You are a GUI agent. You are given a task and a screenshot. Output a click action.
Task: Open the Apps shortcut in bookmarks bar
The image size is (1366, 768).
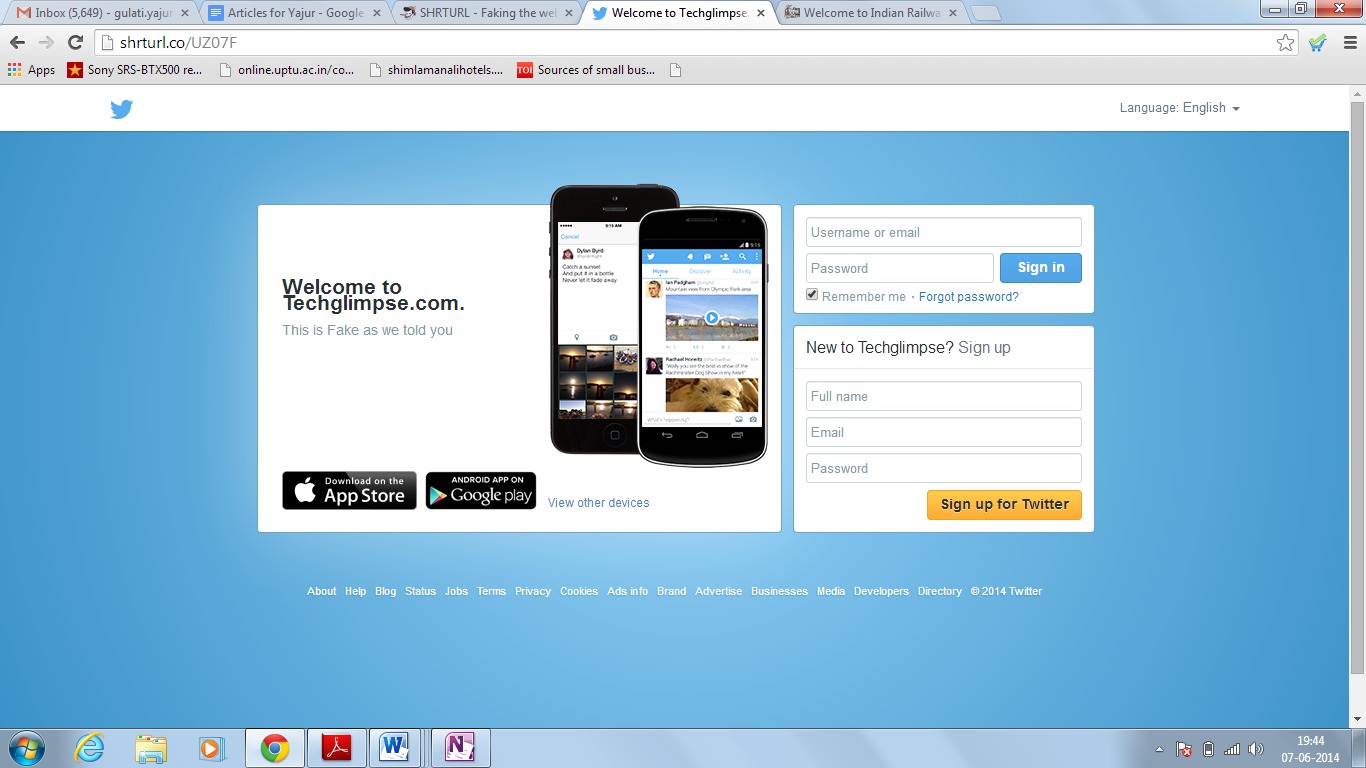[x=31, y=70]
